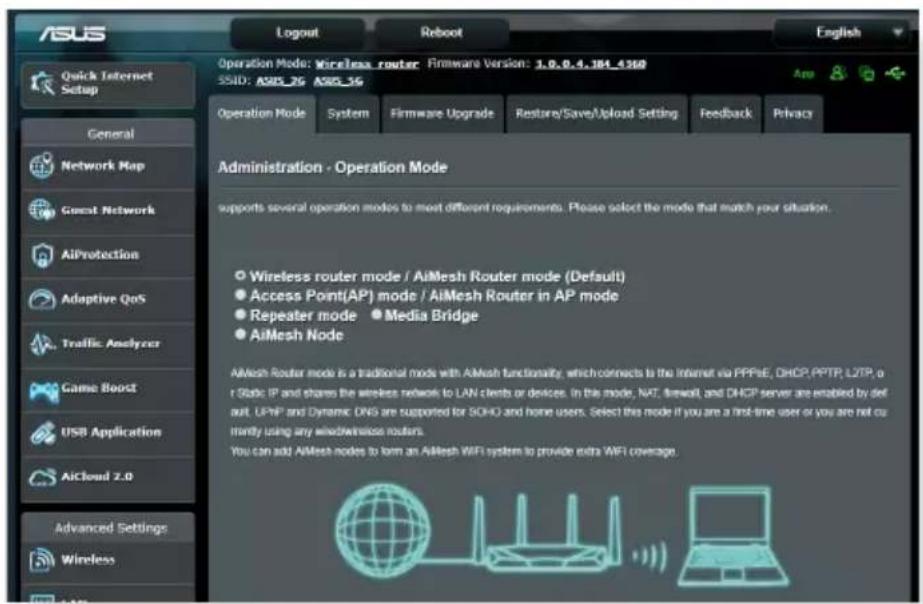The height and width of the screenshot is (604, 923).
Task: Open Adaptive QoS menu label
Action: [x=104, y=299]
